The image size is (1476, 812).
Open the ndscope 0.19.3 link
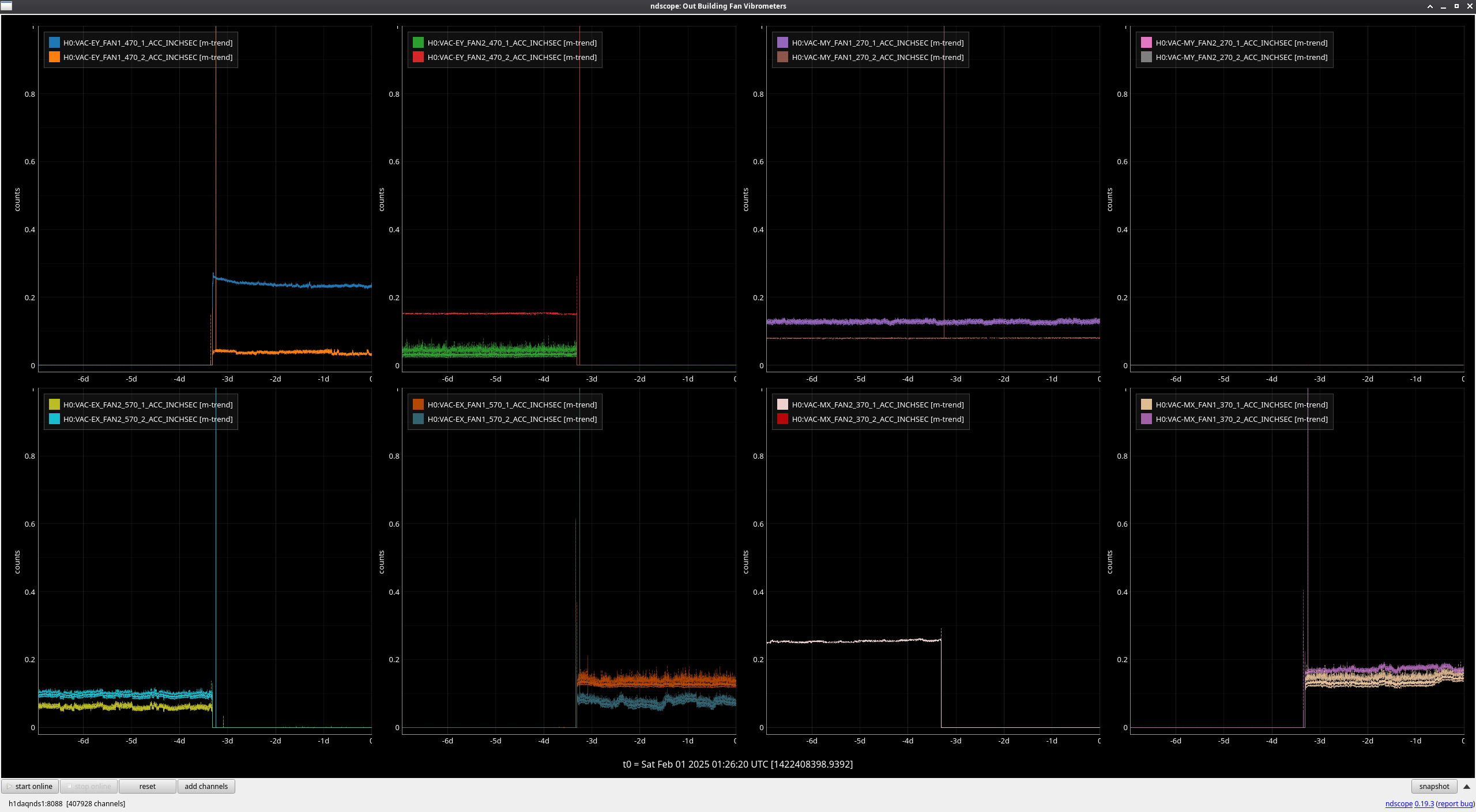pyautogui.click(x=1409, y=803)
